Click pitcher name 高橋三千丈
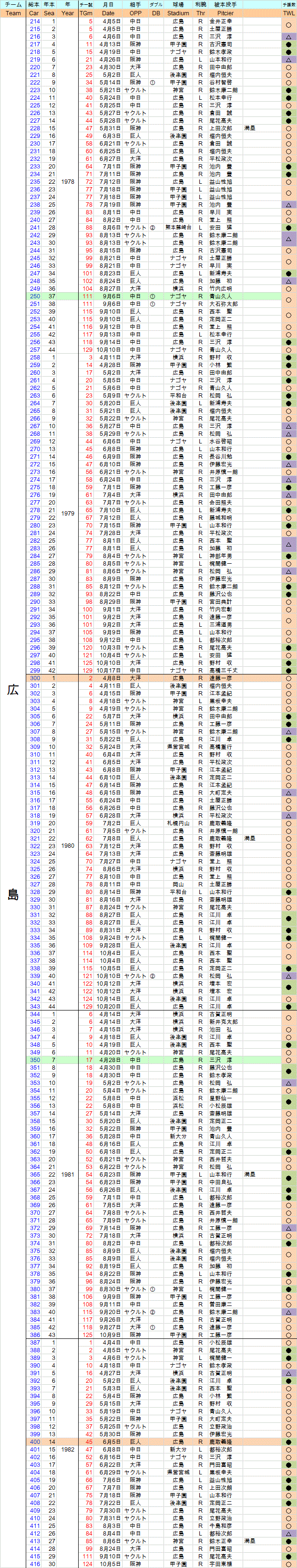The width and height of the screenshot is (297, 1568). tap(223, 670)
